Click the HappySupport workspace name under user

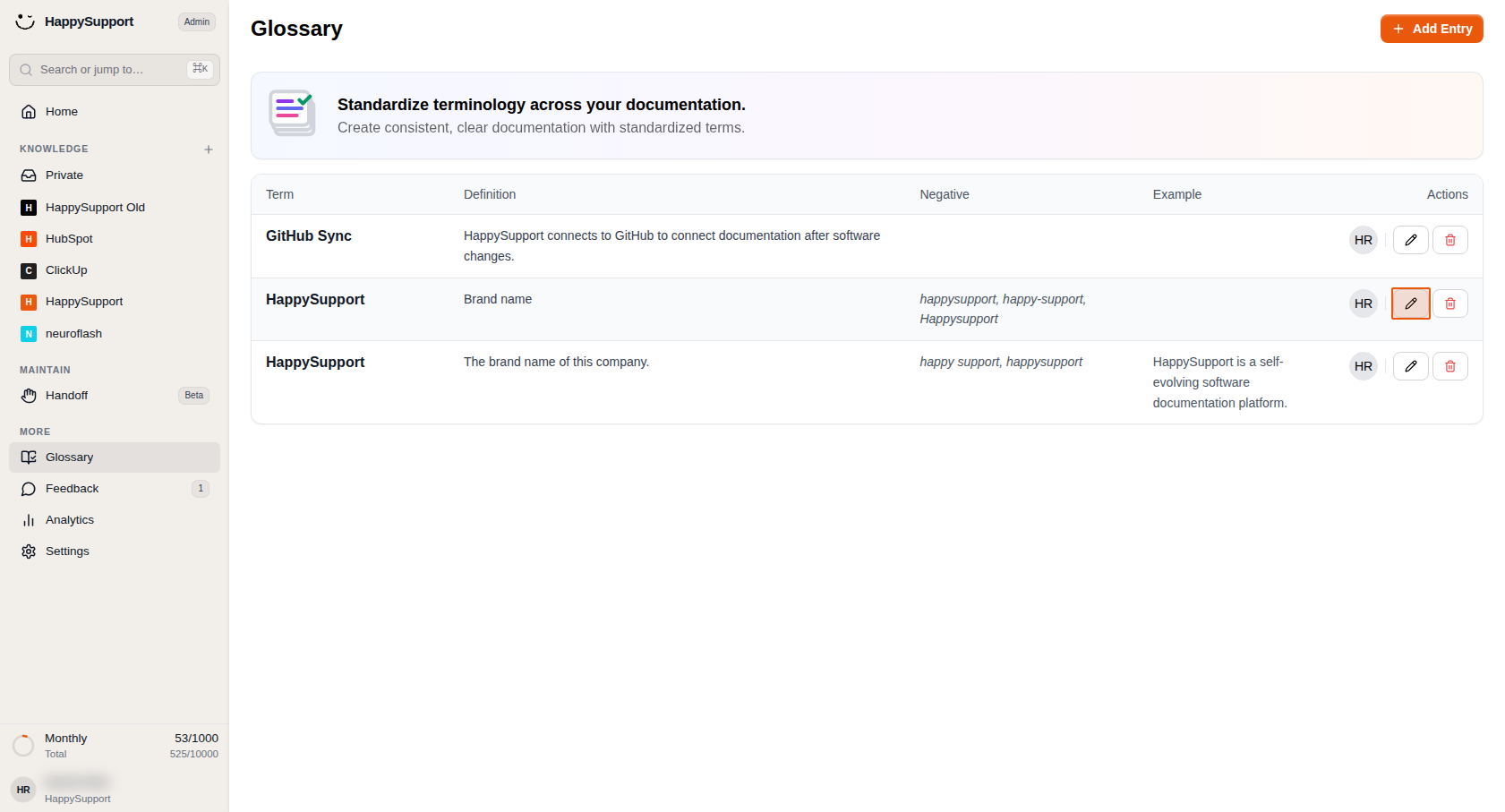pos(78,799)
